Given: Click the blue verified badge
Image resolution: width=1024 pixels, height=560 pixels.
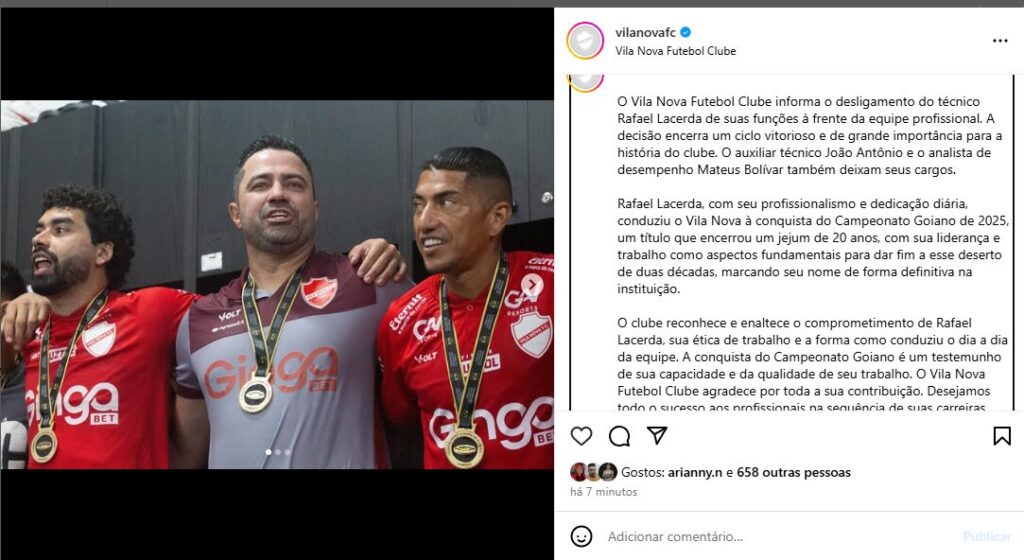Looking at the screenshot, I should 686,32.
